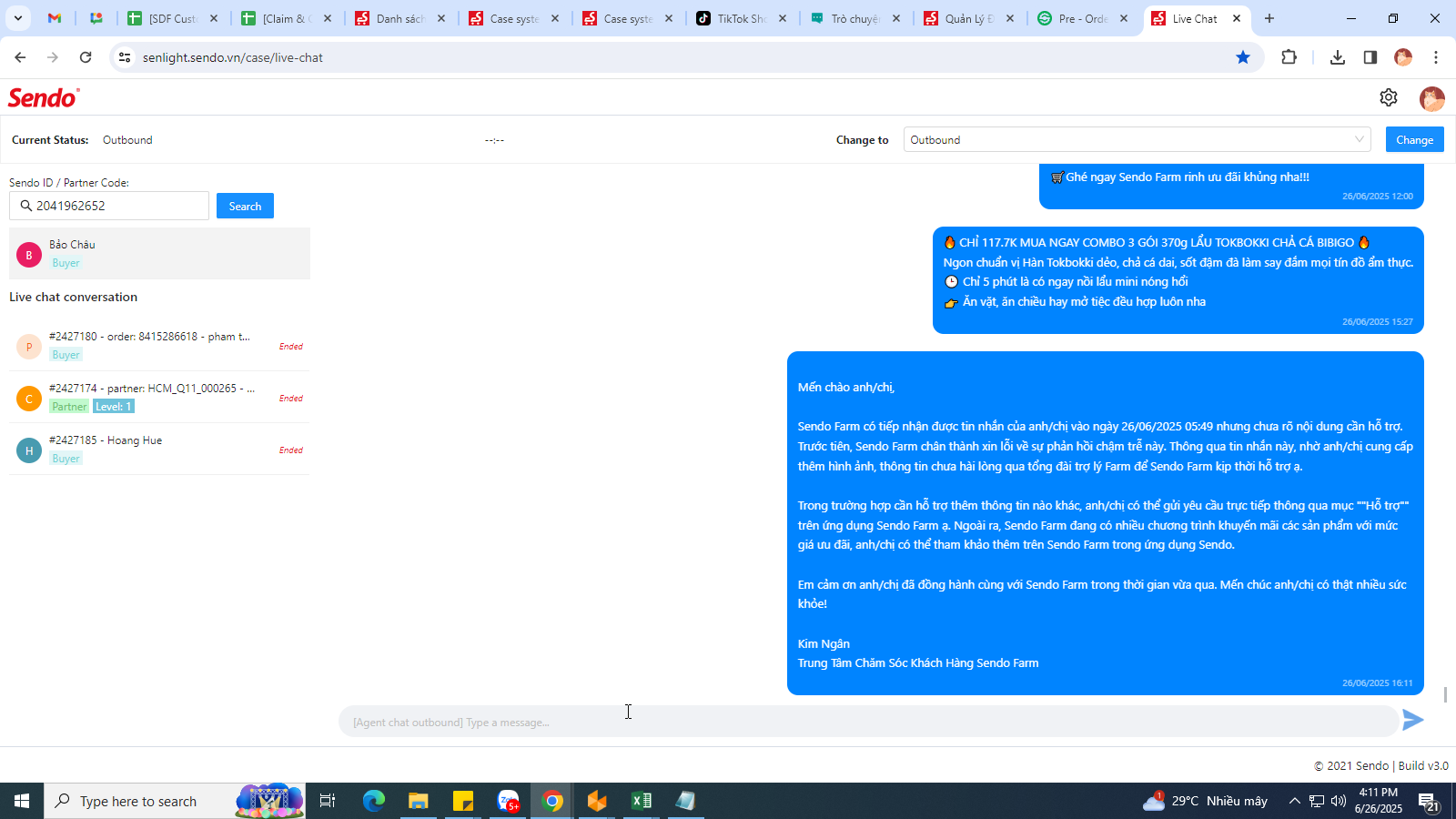Switch to the Claim & spreadsheet tab

click(x=287, y=18)
